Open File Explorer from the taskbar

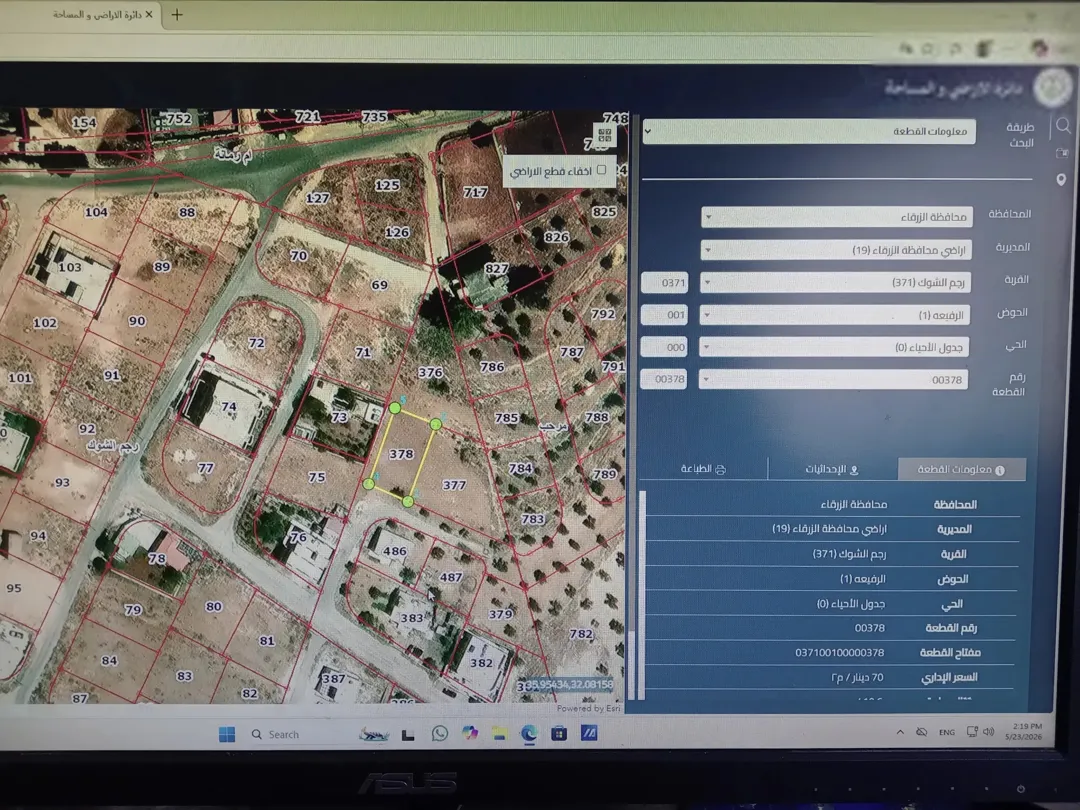pyautogui.click(x=499, y=734)
